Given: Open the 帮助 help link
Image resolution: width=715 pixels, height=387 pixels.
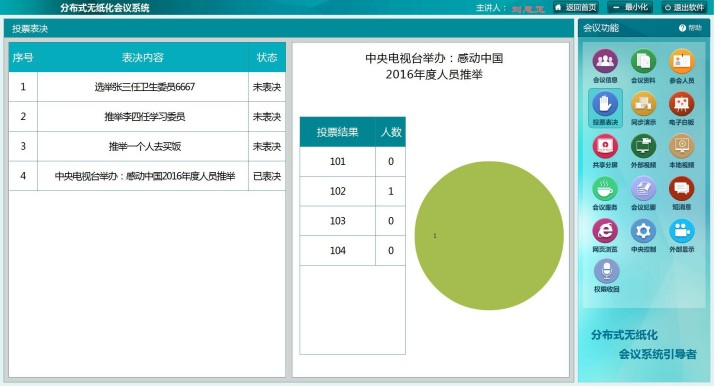Looking at the screenshot, I should (690, 28).
